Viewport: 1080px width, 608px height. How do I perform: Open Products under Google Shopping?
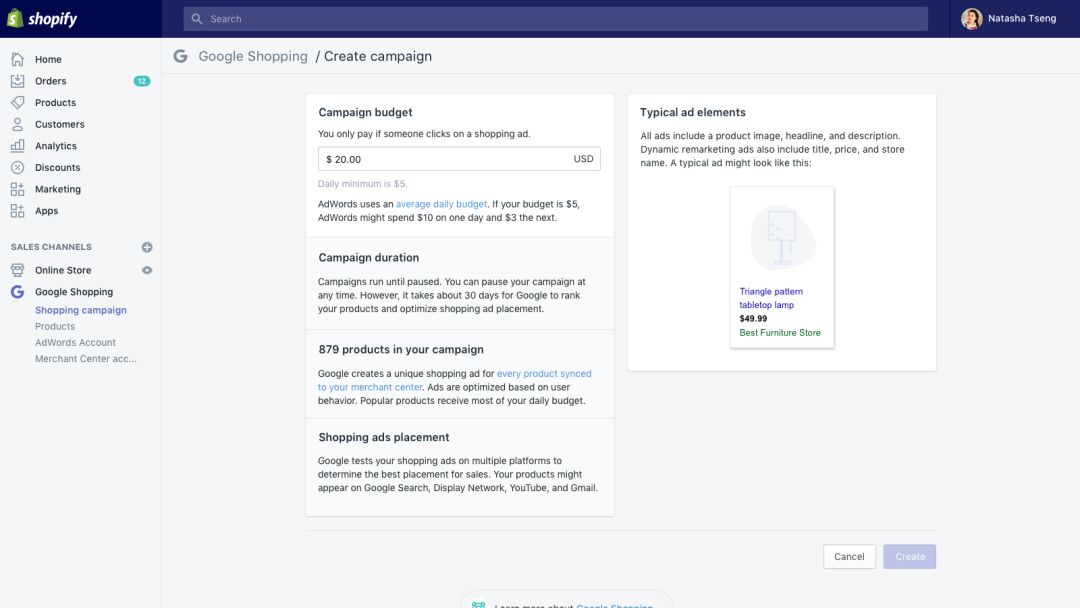tap(54, 326)
